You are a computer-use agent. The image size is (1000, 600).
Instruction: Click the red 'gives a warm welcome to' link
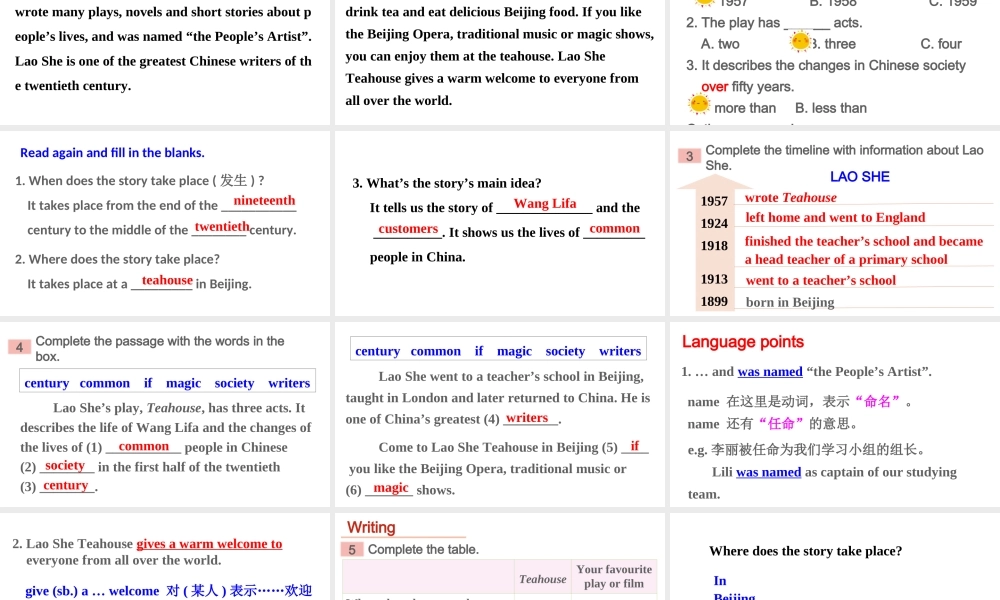[209, 544]
